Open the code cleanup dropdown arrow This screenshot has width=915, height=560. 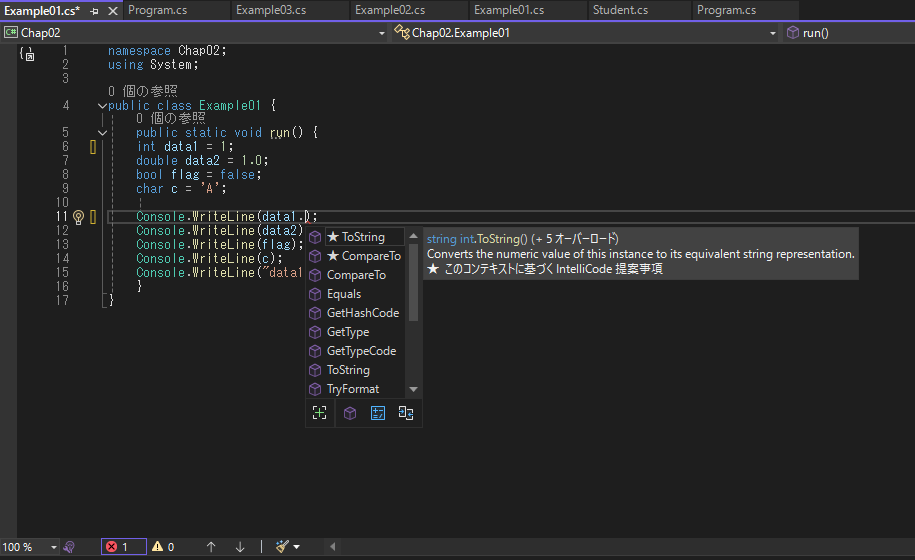(296, 547)
